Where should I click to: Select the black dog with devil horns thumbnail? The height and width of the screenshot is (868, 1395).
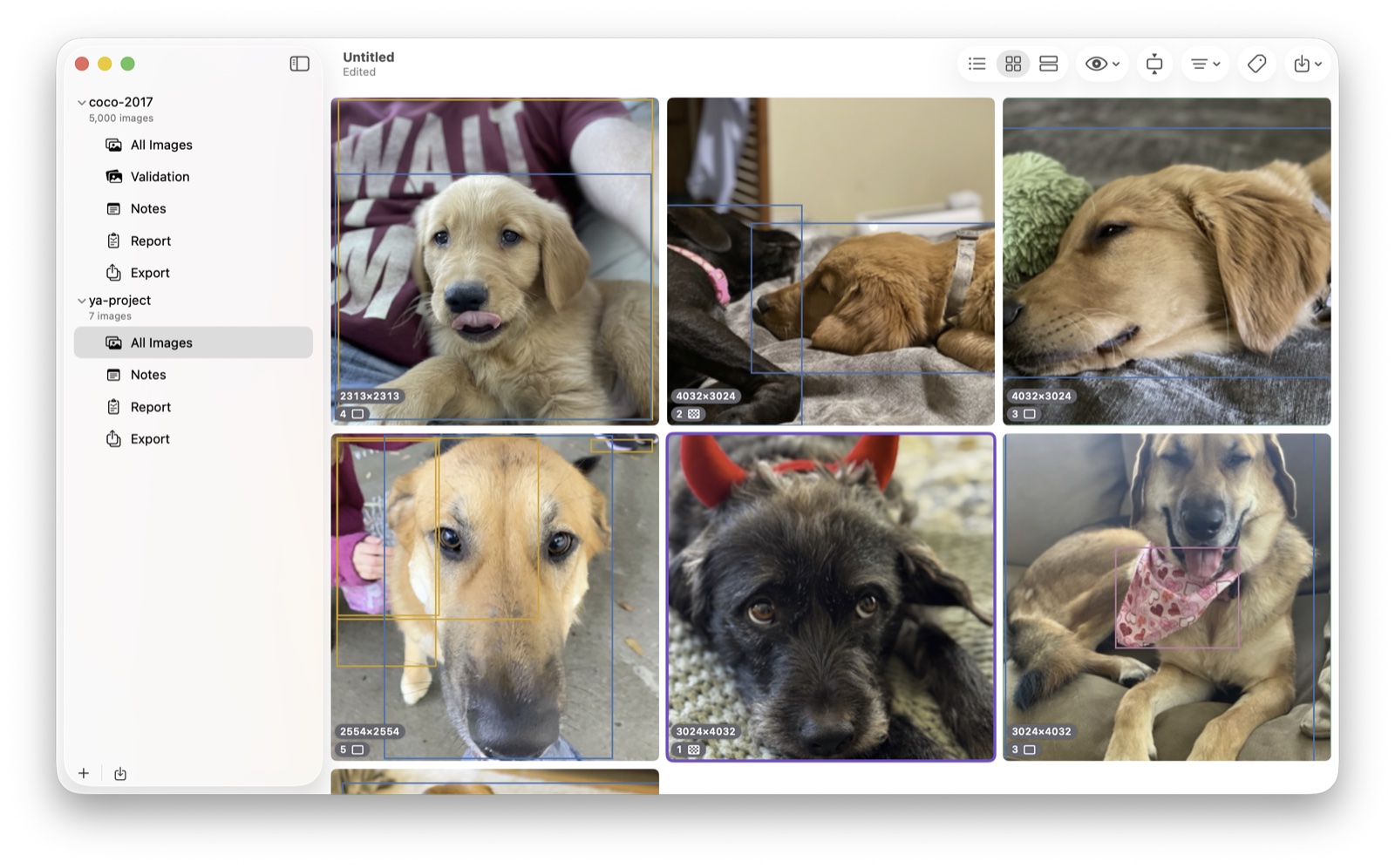[x=830, y=597]
